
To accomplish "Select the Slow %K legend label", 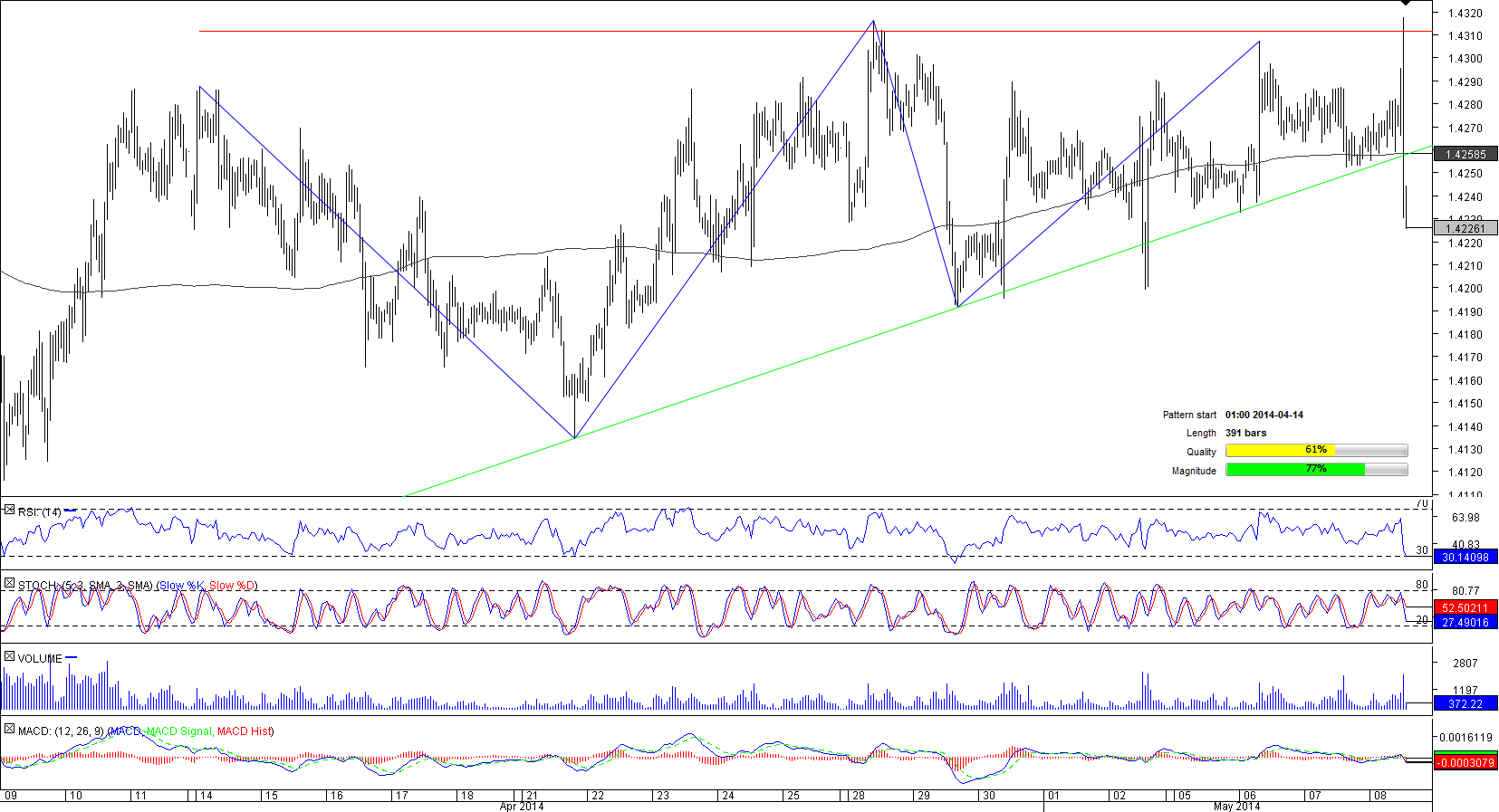I will point(182,586).
